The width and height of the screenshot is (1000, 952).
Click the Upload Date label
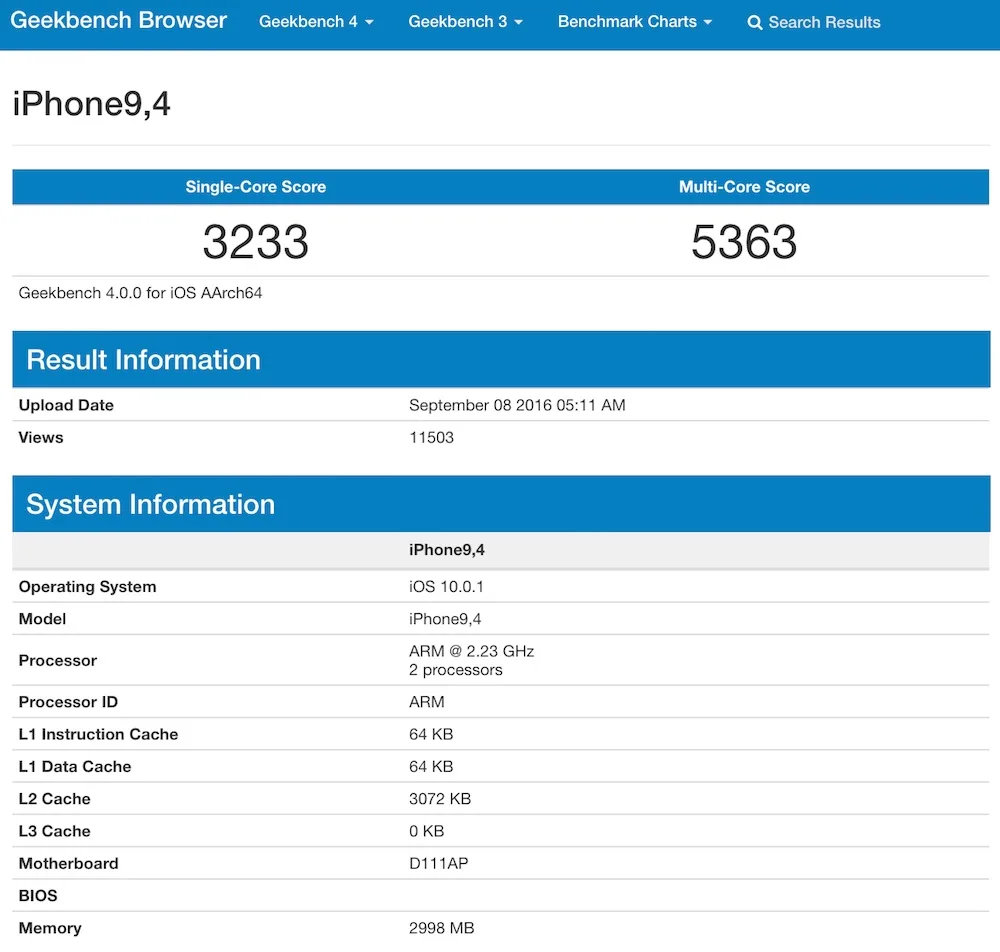(66, 406)
